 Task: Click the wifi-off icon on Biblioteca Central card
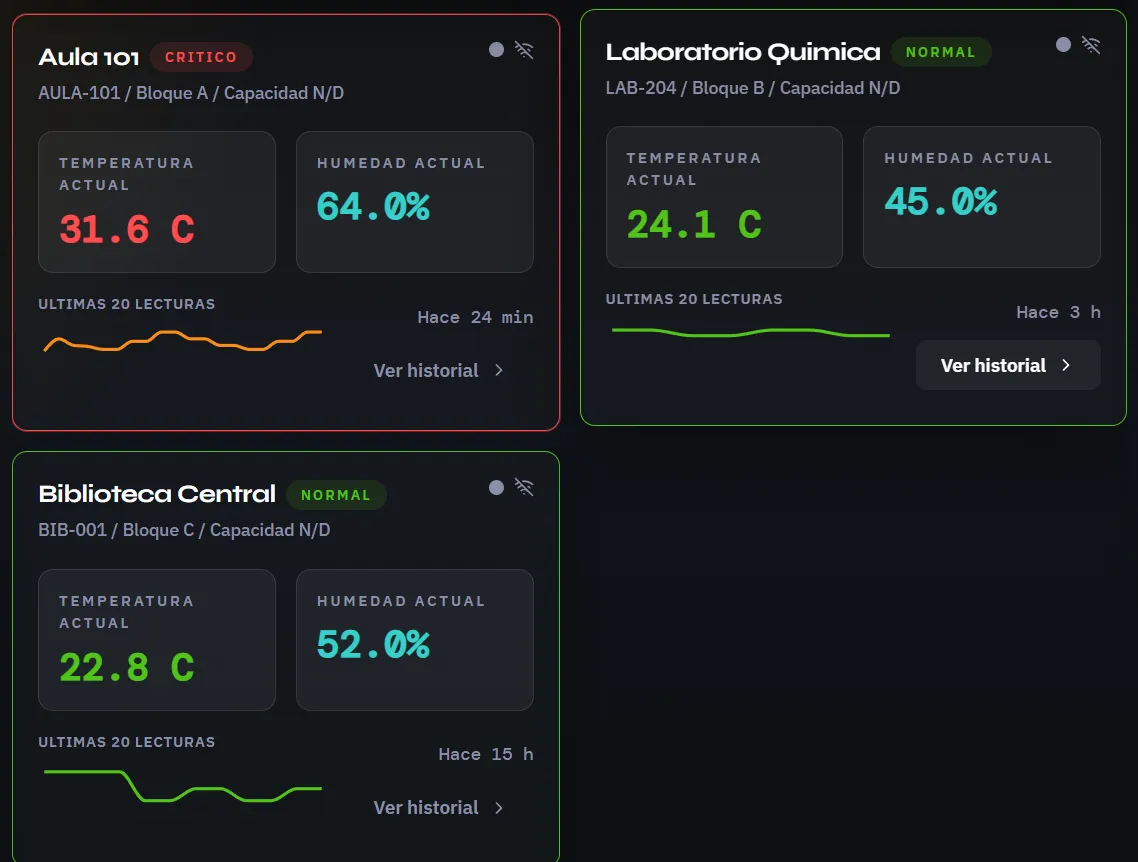(524, 487)
